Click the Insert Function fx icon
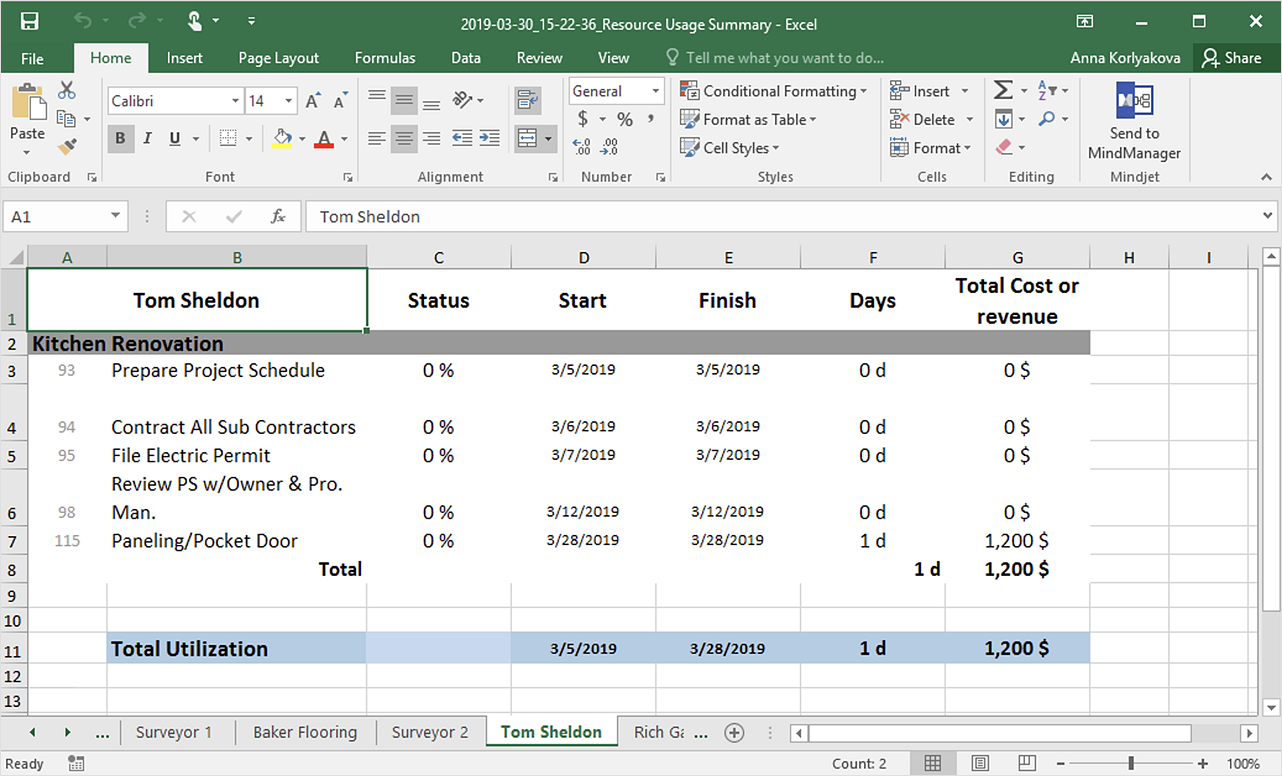The image size is (1282, 776). [x=278, y=216]
